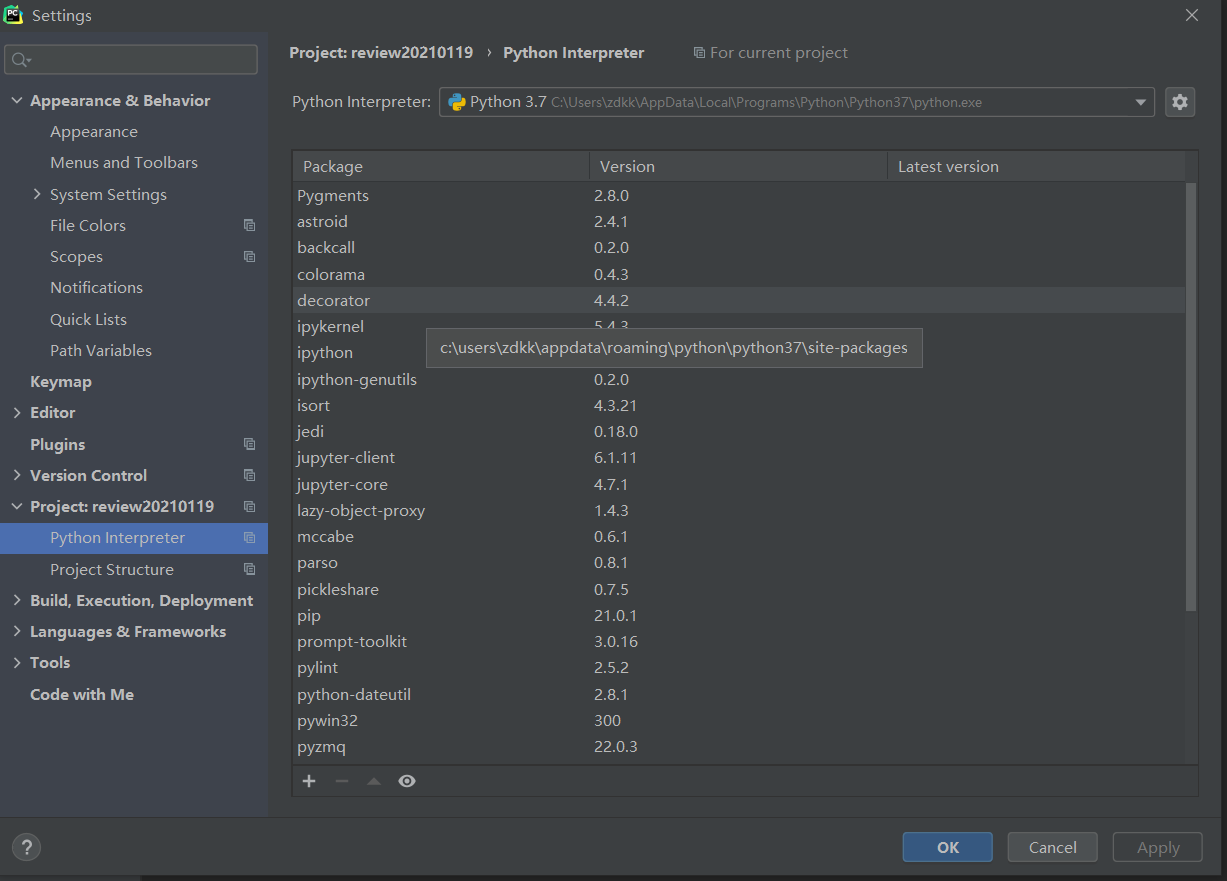The image size is (1227, 881).
Task: Click the copy icon next to Scopes
Action: (x=250, y=257)
